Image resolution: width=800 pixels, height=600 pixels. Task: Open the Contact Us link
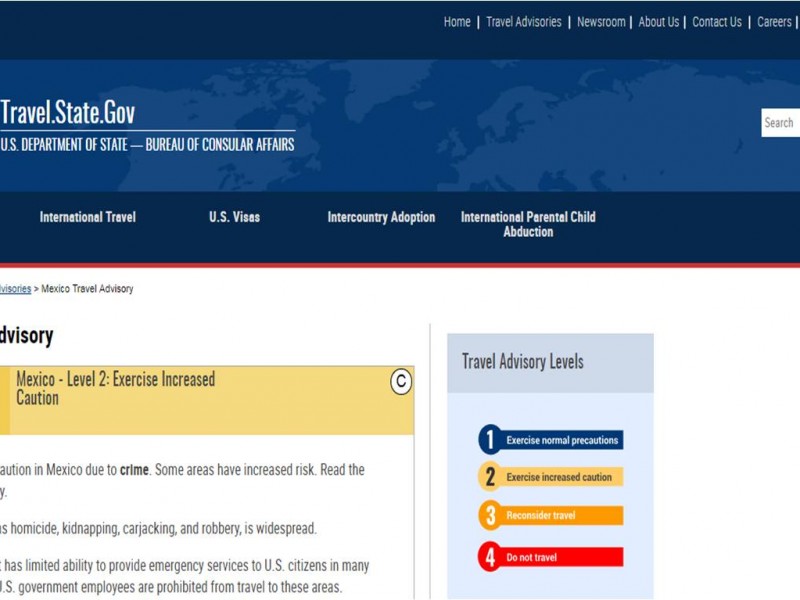click(717, 22)
